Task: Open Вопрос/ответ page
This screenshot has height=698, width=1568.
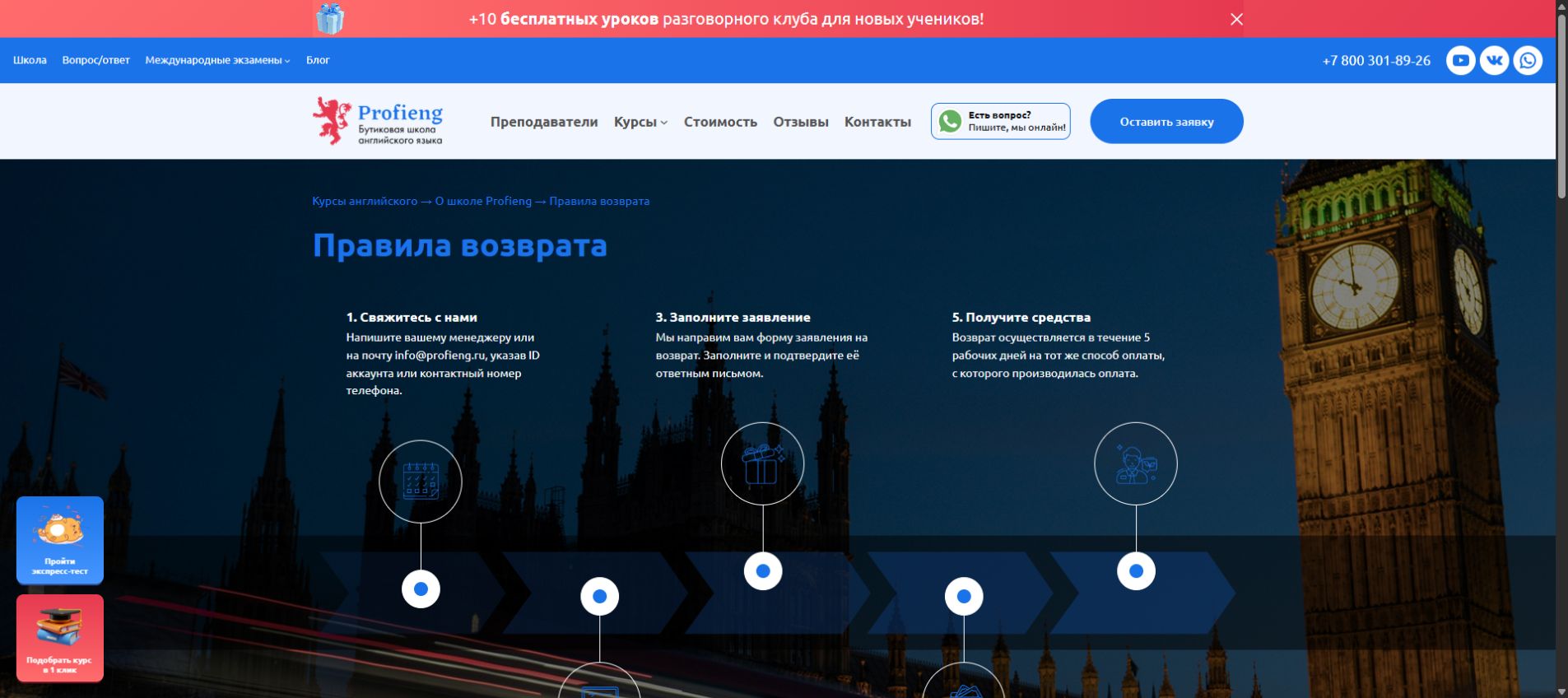Action: click(x=95, y=60)
